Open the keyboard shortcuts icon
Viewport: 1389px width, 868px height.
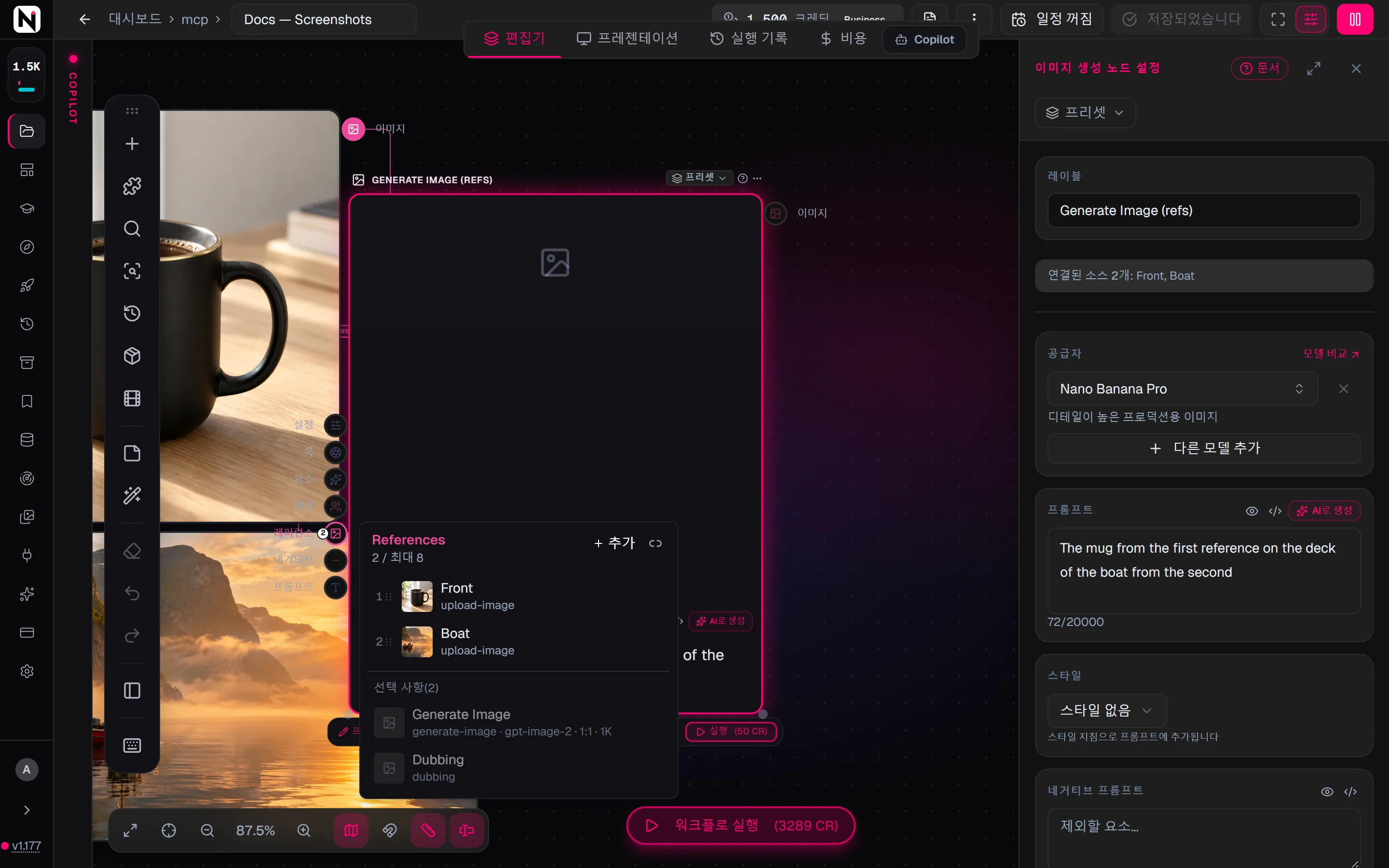coord(132,745)
